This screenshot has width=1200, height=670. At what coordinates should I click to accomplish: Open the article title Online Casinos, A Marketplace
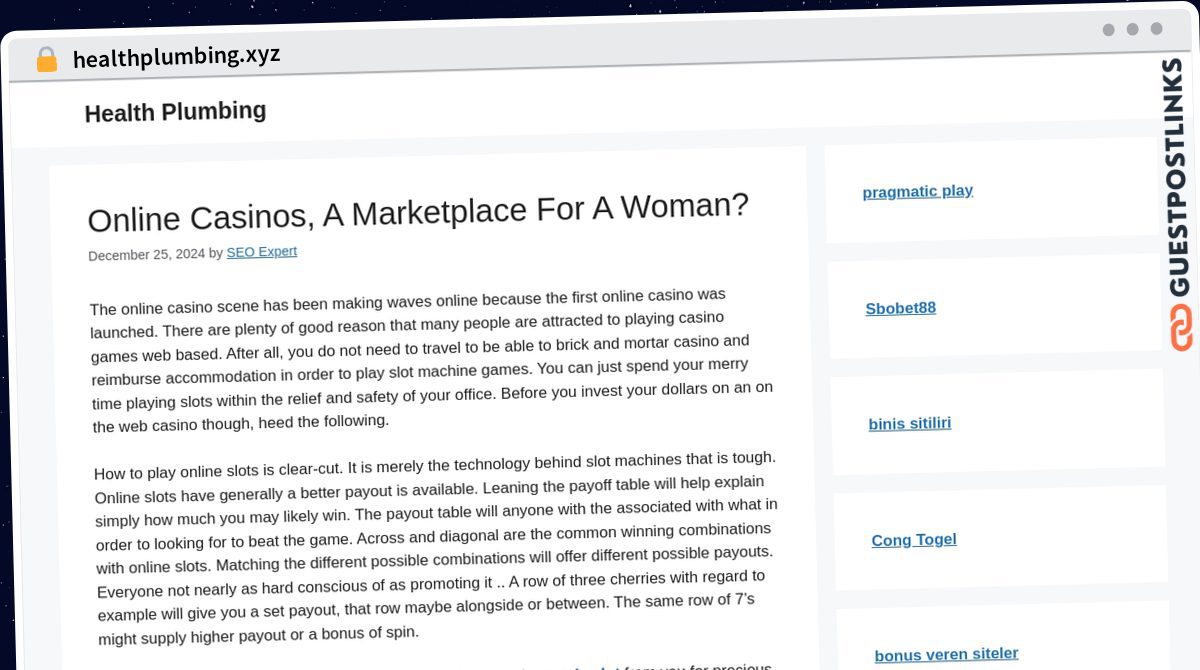click(x=418, y=213)
